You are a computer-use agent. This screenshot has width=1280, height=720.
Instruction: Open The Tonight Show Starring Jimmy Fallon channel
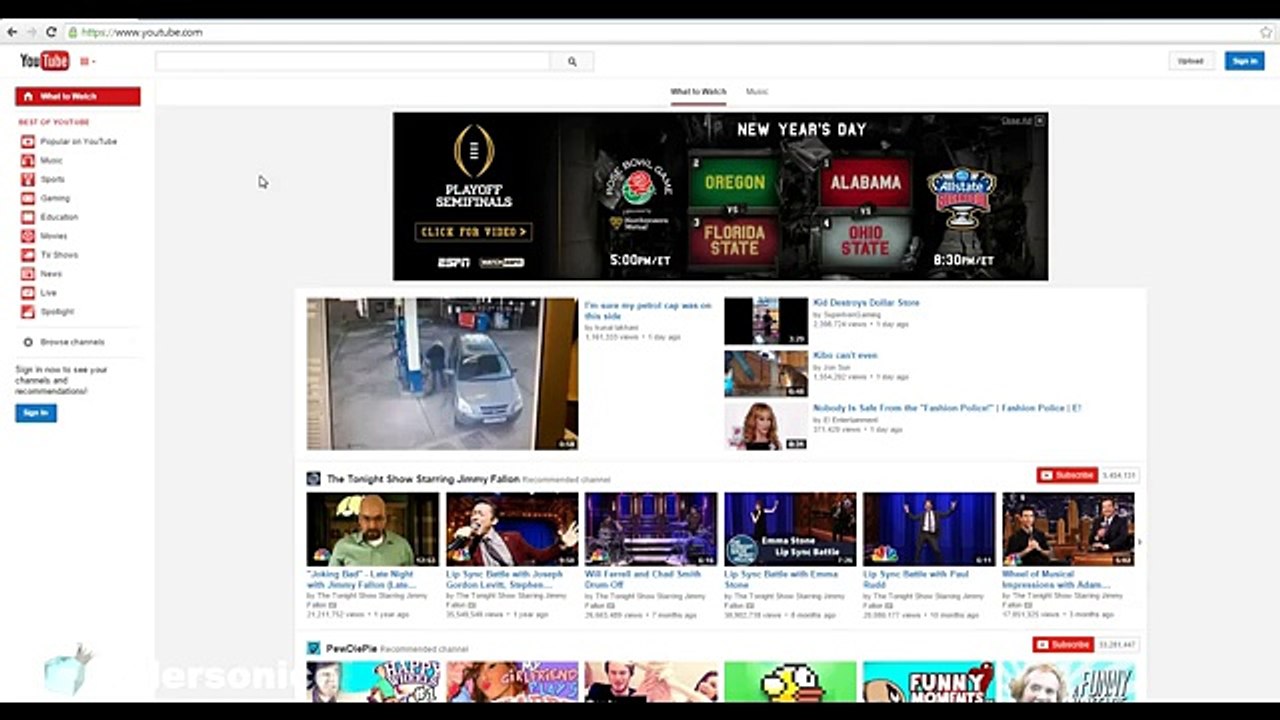423,479
